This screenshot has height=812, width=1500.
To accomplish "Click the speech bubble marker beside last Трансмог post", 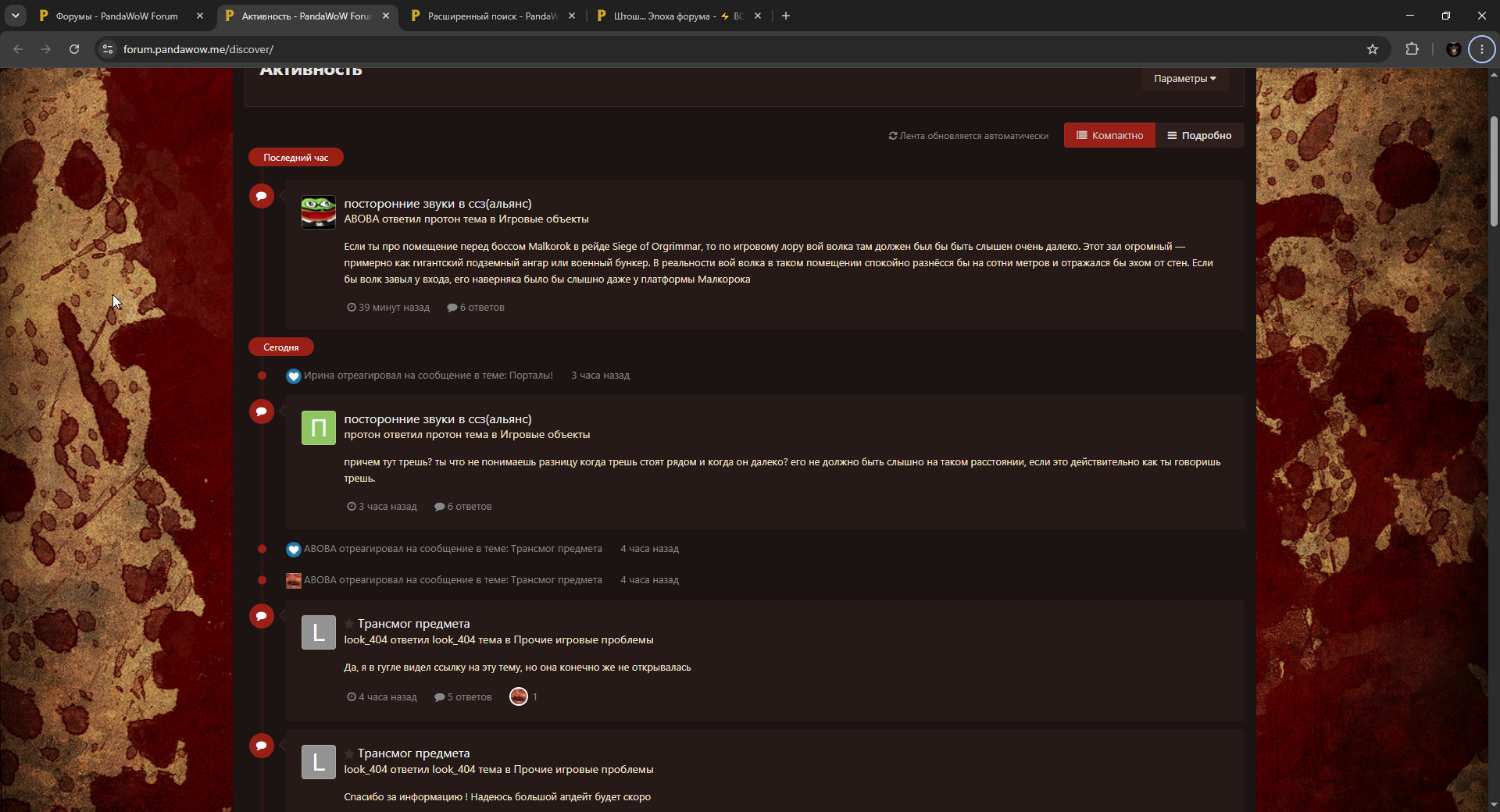I will pyautogui.click(x=262, y=746).
